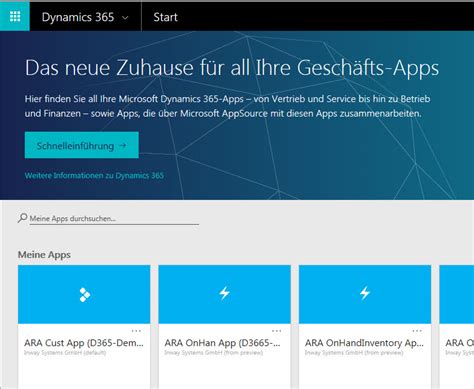Click the Dynamics 365 title
Viewport: 474px width, 389px height.
[78, 17]
